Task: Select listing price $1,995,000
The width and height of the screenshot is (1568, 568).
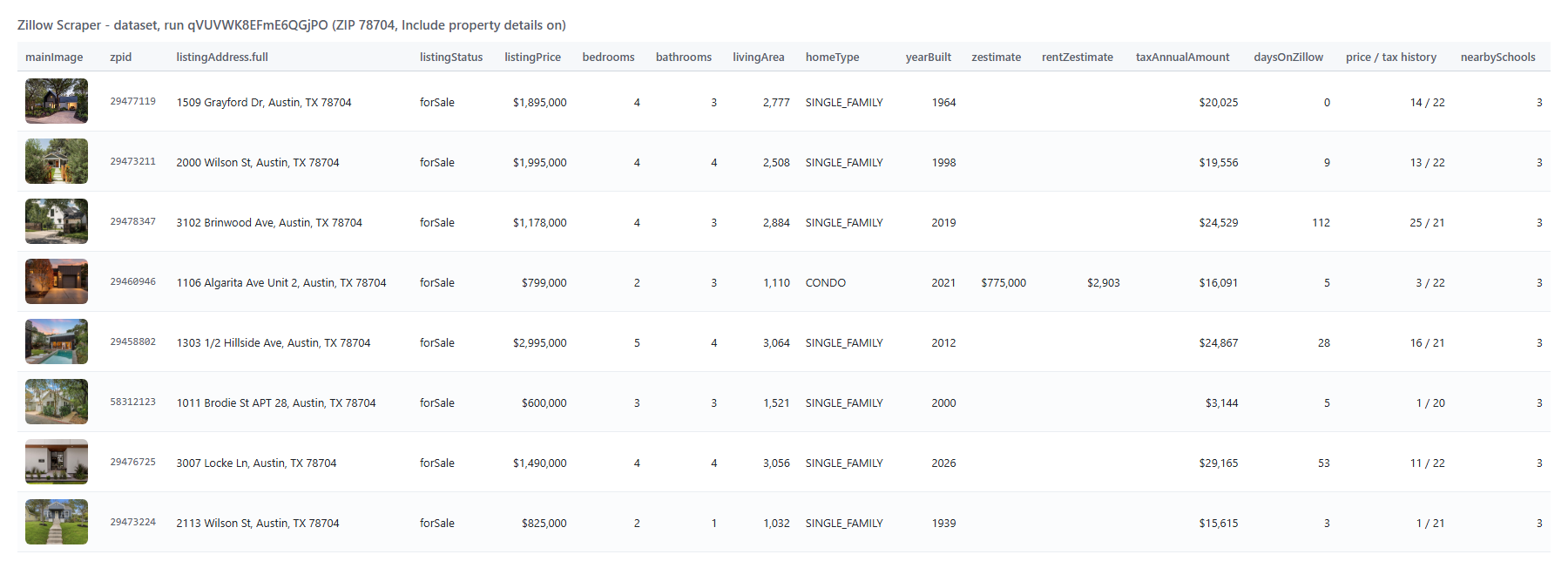Action: [x=539, y=163]
